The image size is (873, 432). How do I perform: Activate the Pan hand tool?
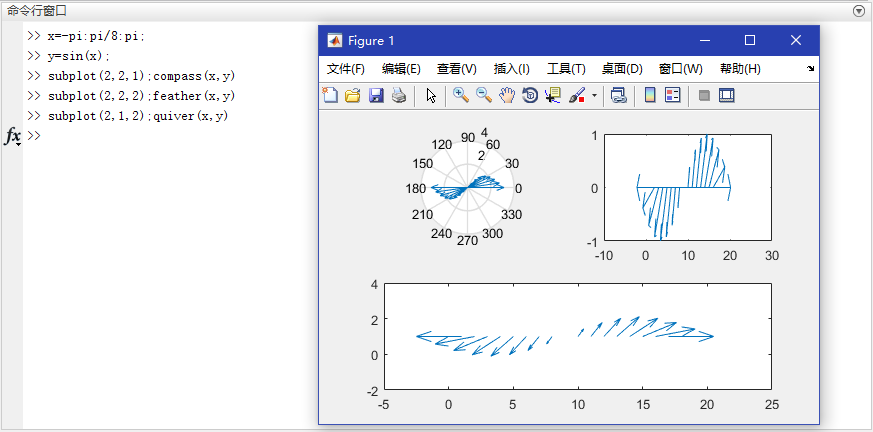tap(507, 96)
